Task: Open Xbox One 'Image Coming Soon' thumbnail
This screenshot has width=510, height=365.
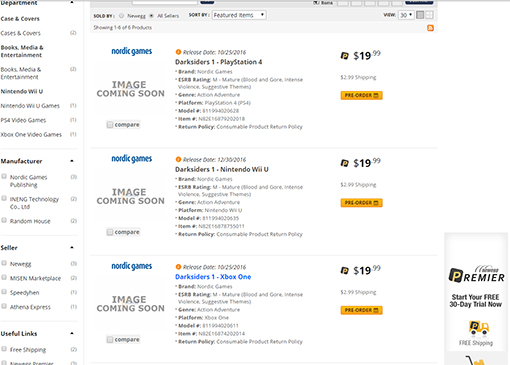Action: pos(130,304)
